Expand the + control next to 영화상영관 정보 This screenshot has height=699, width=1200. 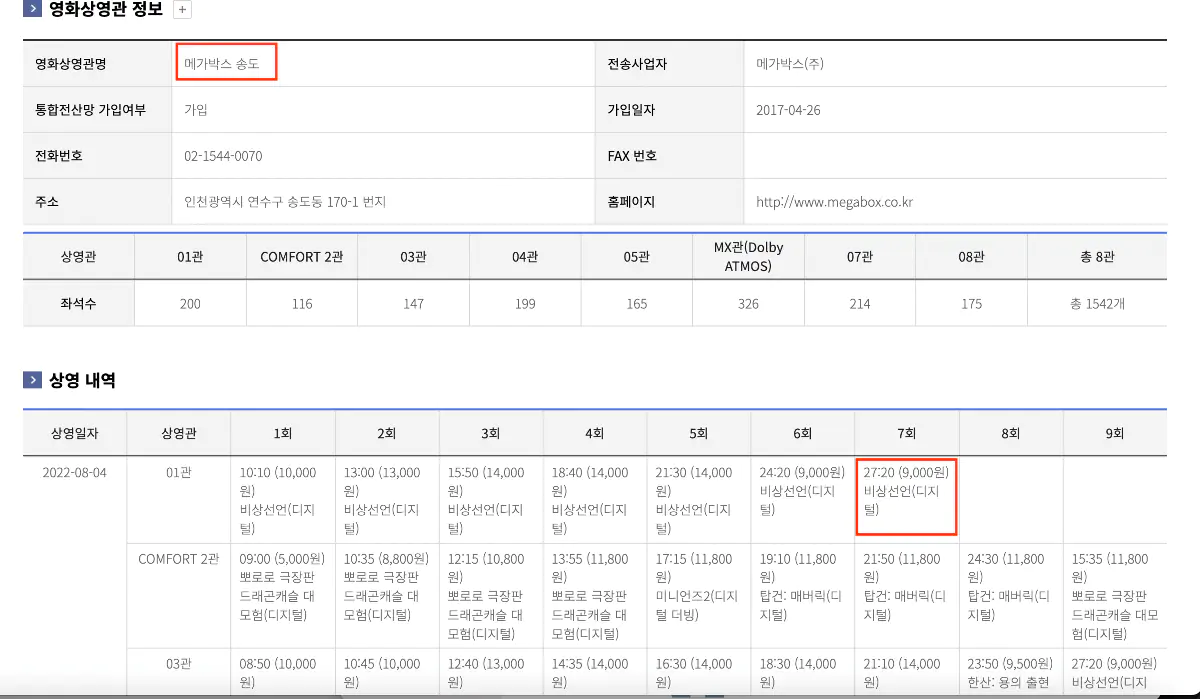[182, 10]
